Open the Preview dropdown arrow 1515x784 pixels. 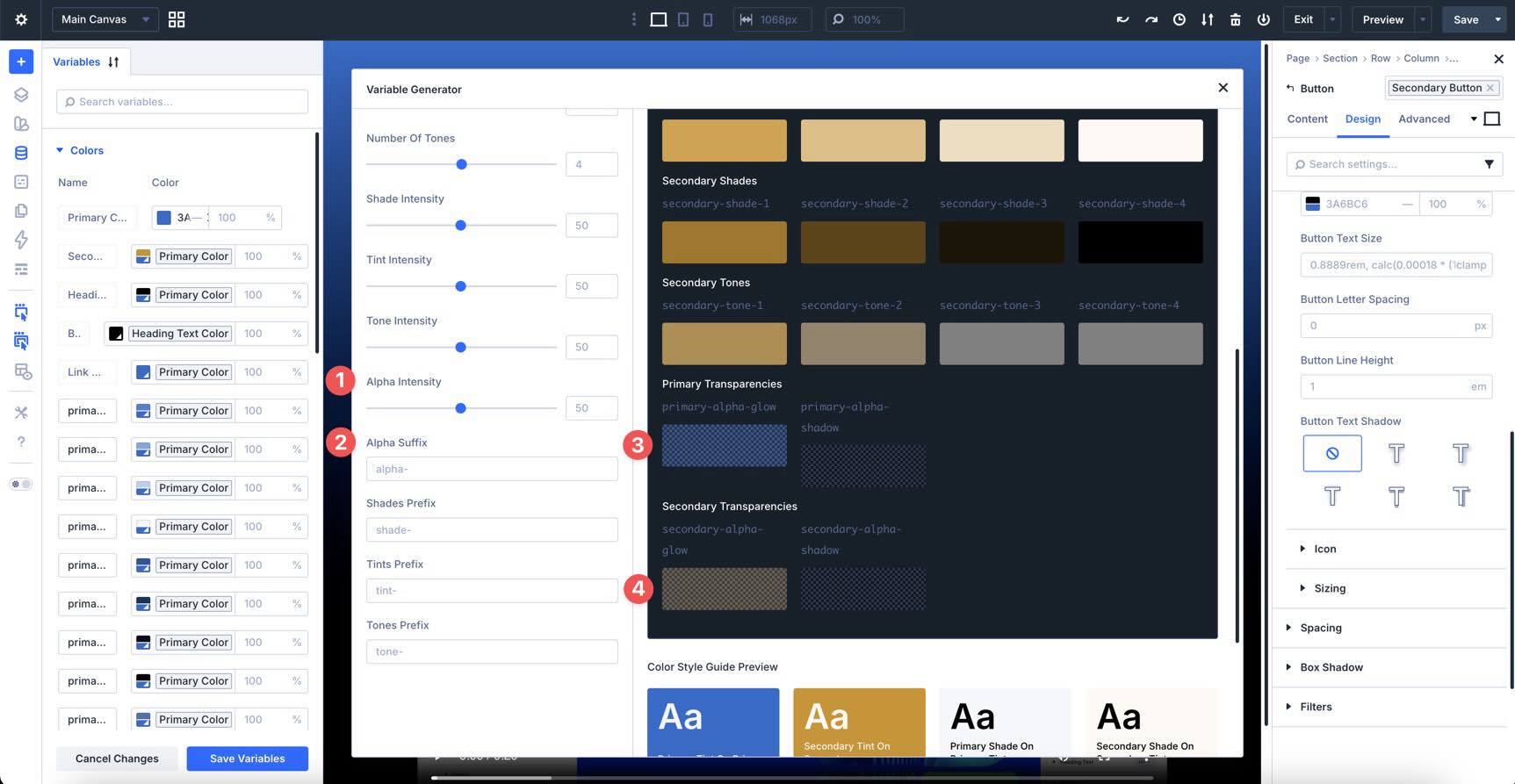(1423, 19)
